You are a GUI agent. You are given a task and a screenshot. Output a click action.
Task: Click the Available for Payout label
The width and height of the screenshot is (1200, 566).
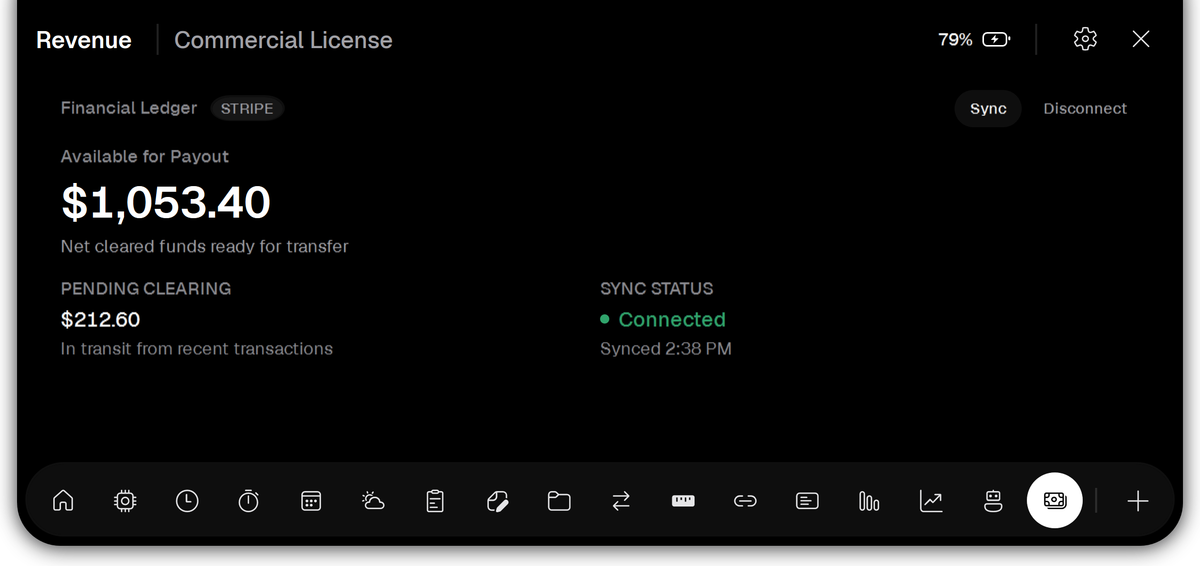coord(145,157)
